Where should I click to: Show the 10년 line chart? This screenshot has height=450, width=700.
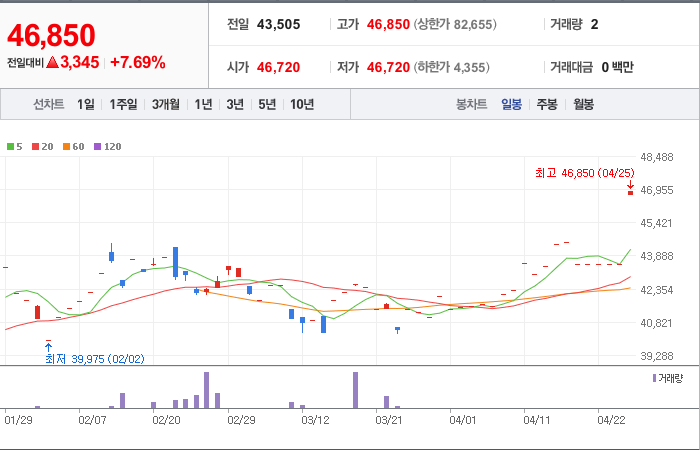302,104
